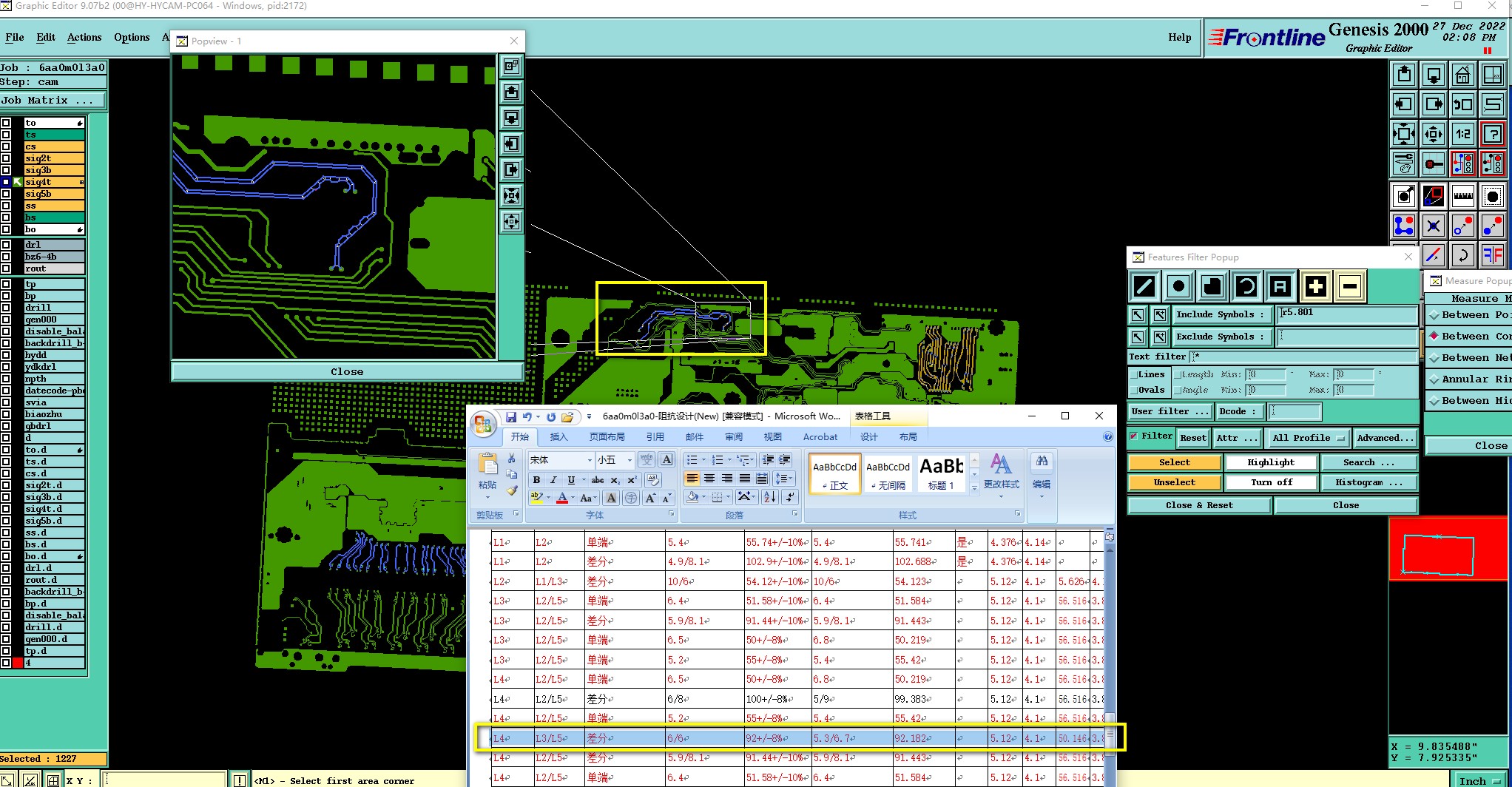
Task: Open the underline style dropdown arrow
Action: (x=582, y=480)
